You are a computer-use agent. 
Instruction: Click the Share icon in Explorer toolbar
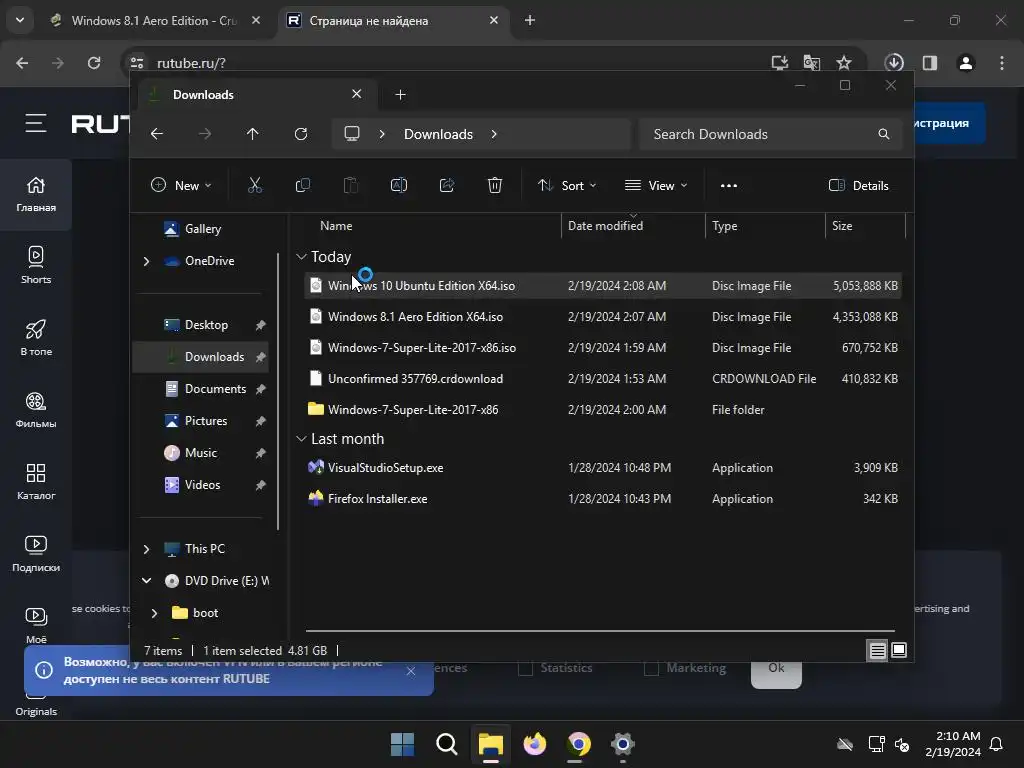pos(447,185)
